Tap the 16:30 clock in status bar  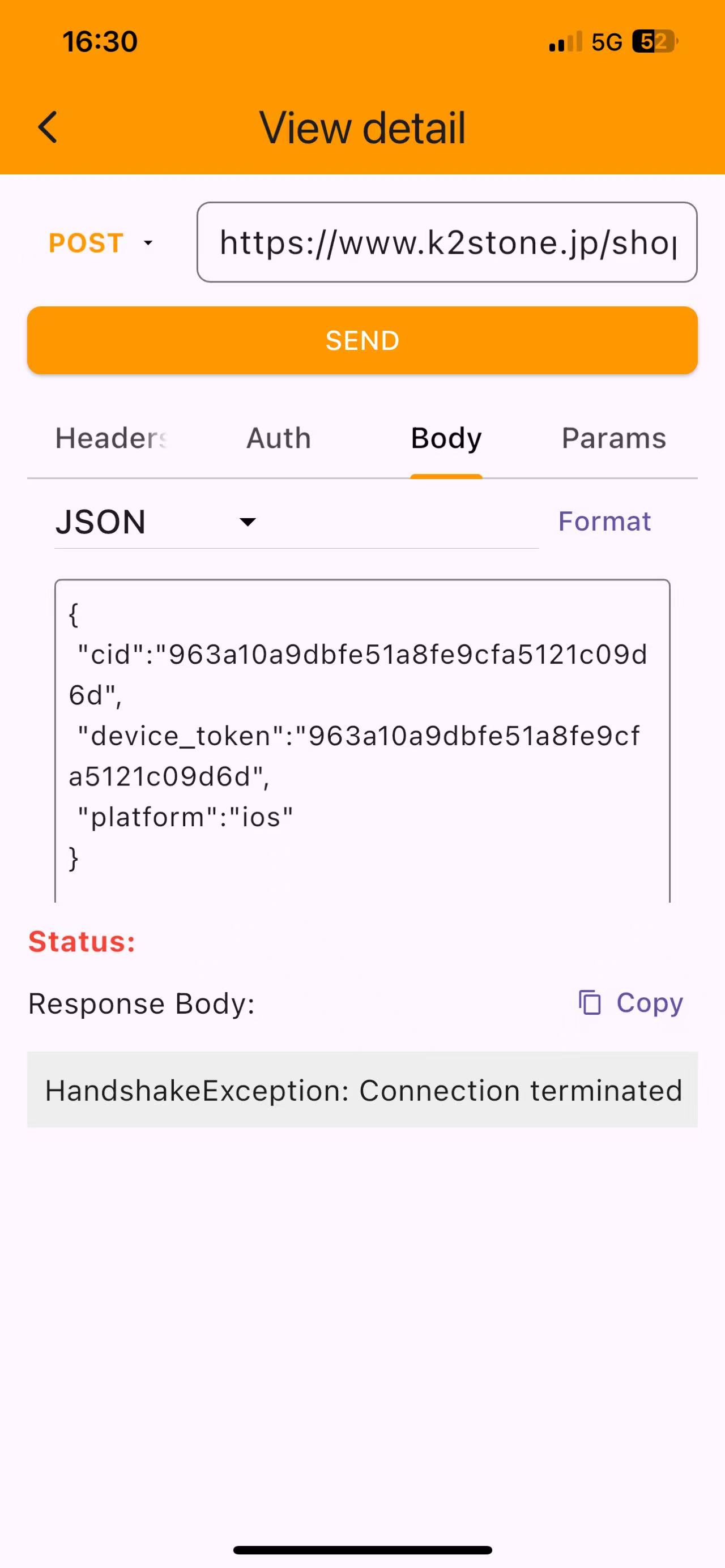pos(100,41)
